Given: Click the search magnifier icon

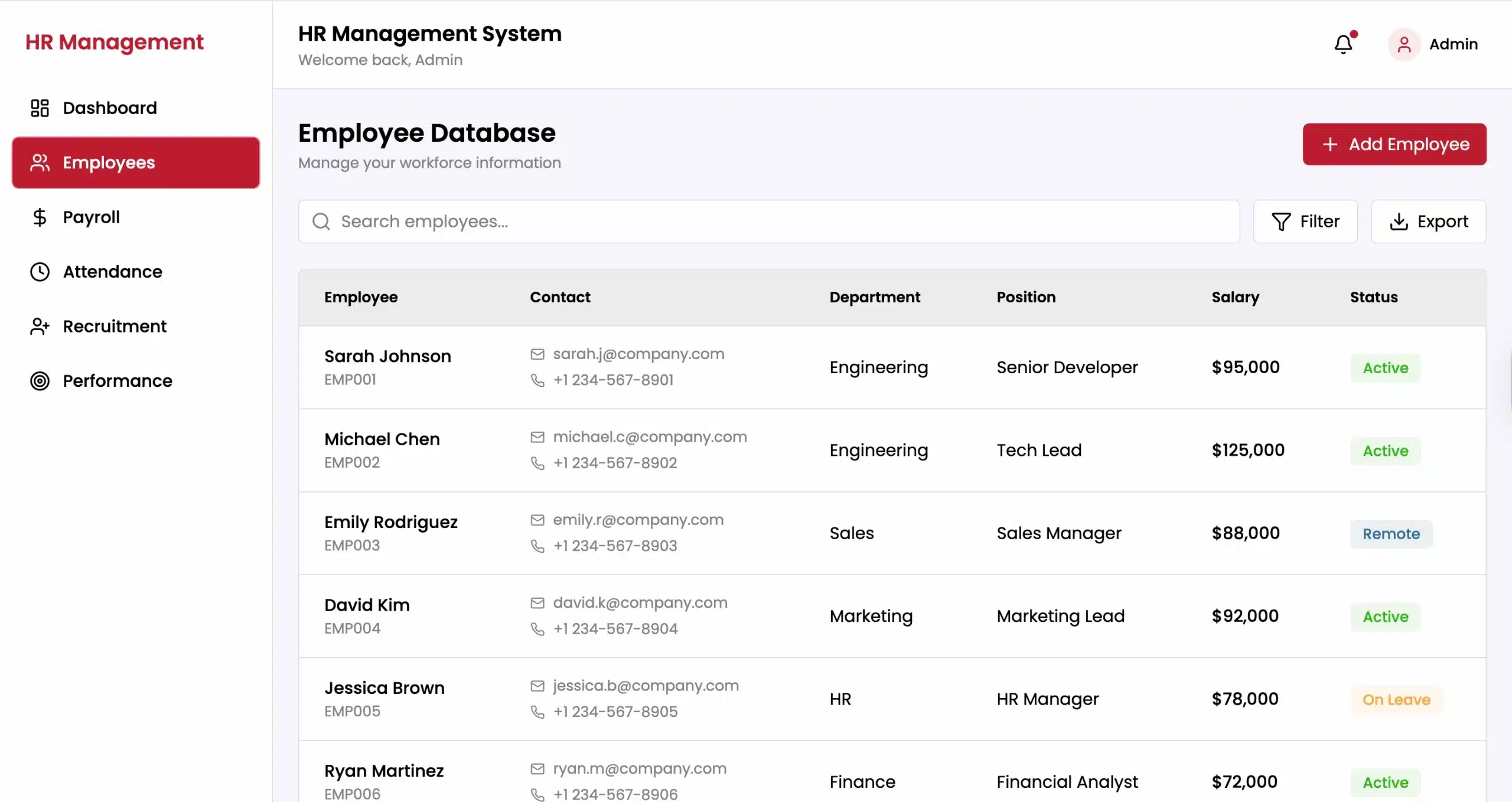Looking at the screenshot, I should [x=321, y=221].
